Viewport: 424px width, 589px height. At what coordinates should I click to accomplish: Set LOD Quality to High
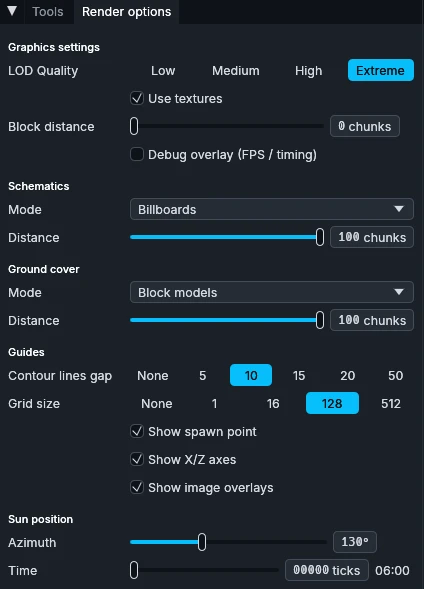(308, 70)
